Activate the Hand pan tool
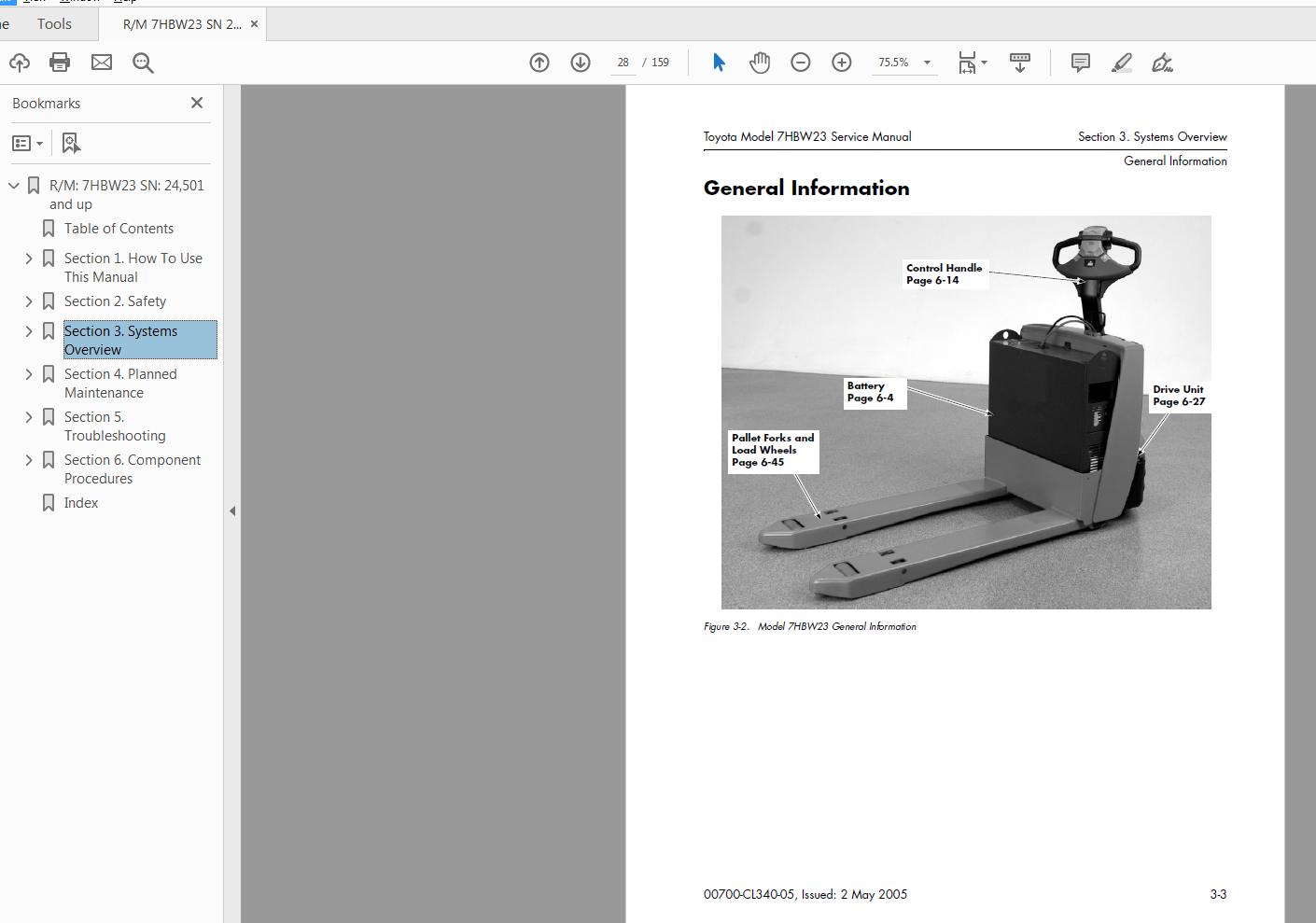The image size is (1316, 923). pos(760,63)
